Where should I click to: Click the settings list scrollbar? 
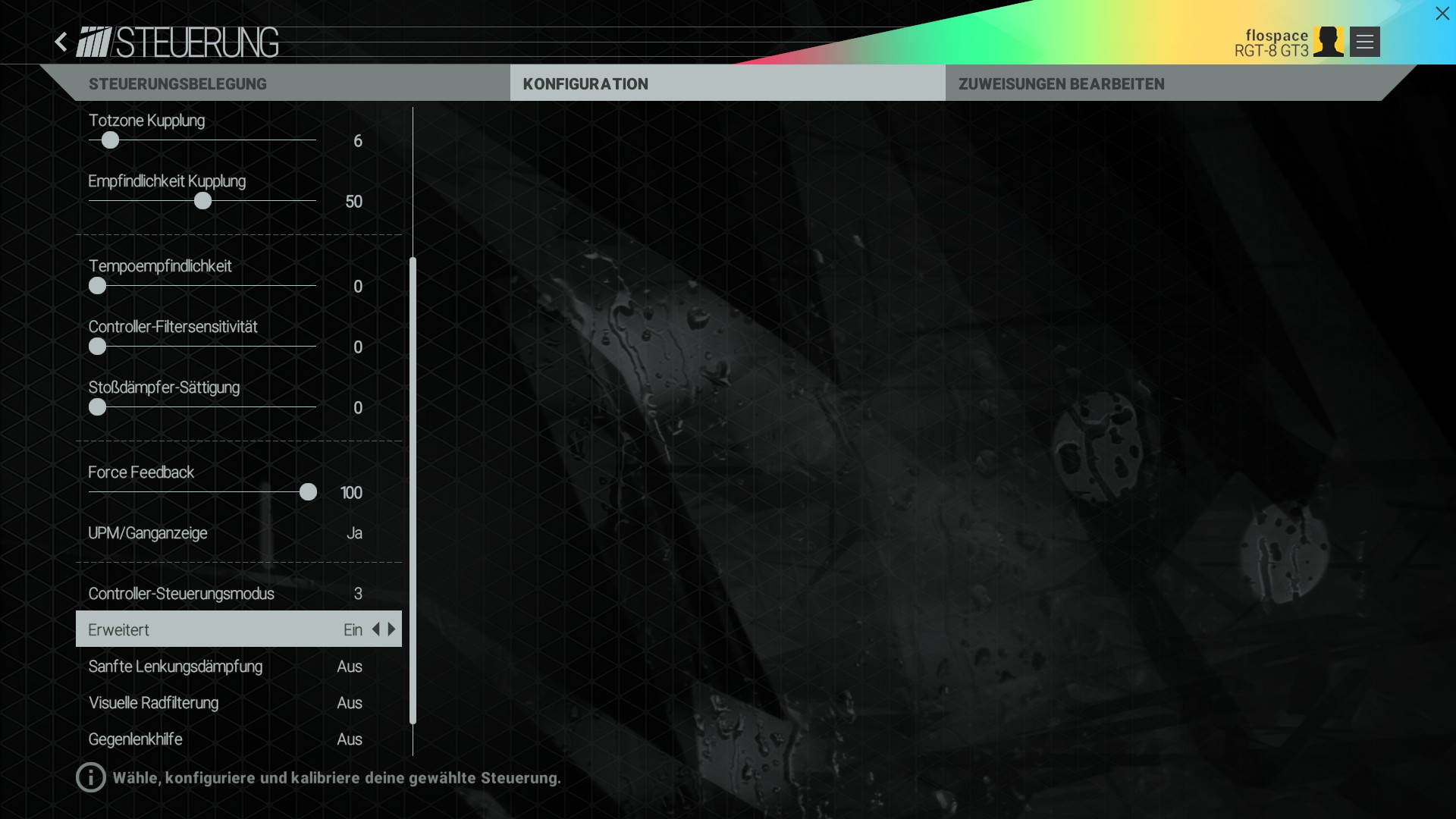(413, 491)
